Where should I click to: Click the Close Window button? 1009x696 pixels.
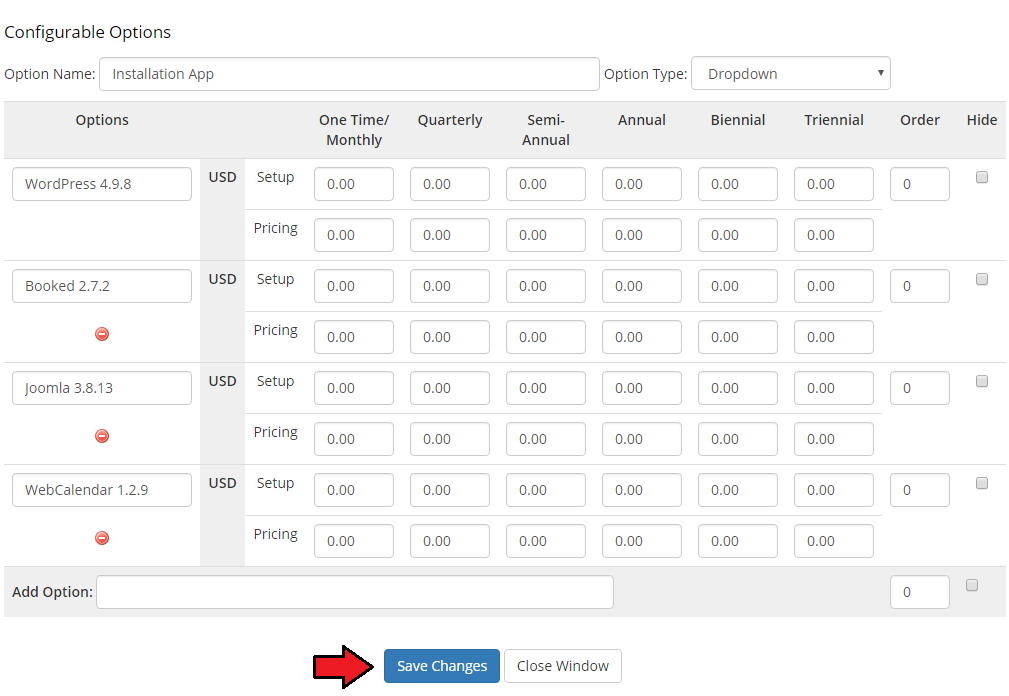562,666
